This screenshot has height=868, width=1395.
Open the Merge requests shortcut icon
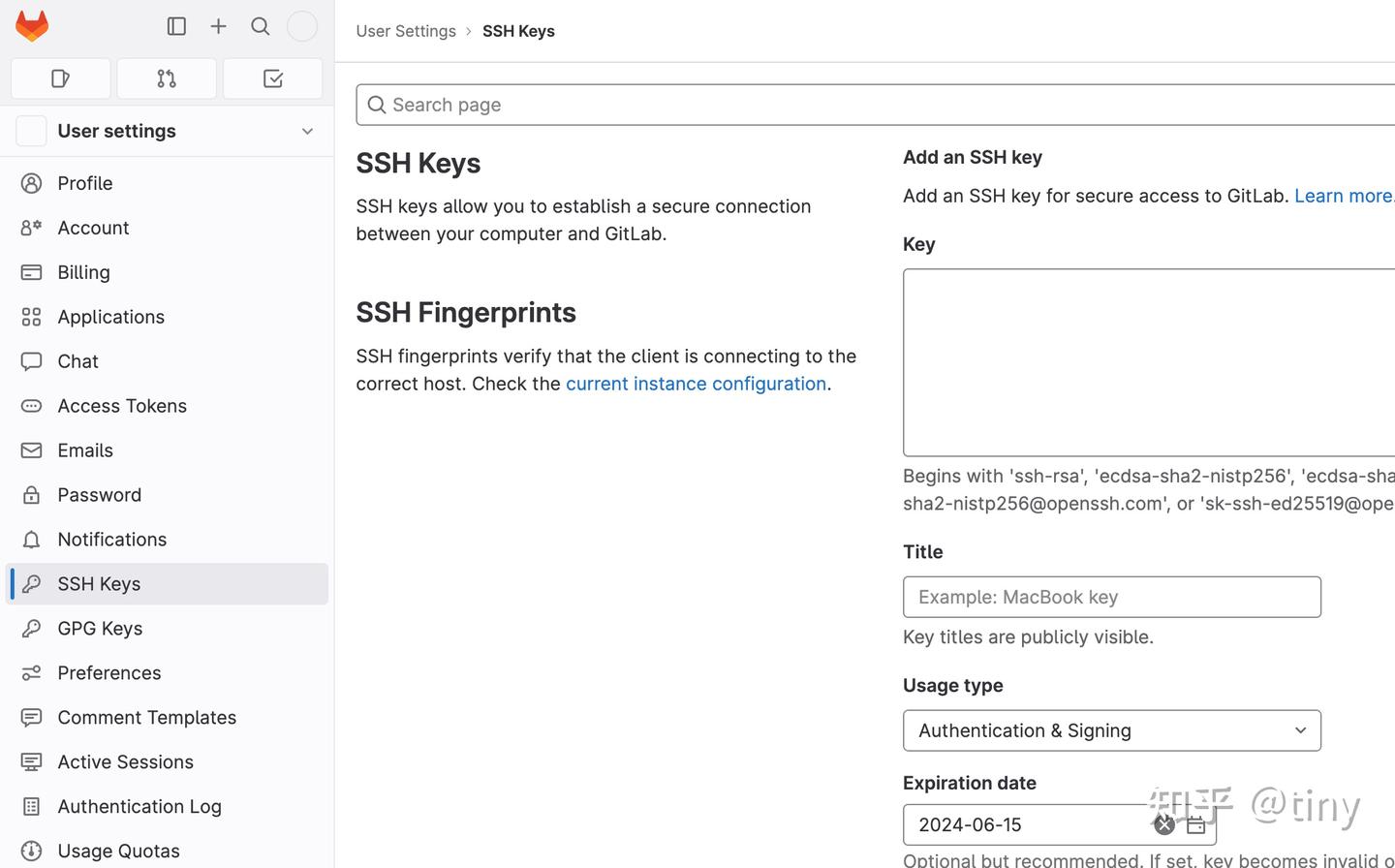pyautogui.click(x=167, y=78)
